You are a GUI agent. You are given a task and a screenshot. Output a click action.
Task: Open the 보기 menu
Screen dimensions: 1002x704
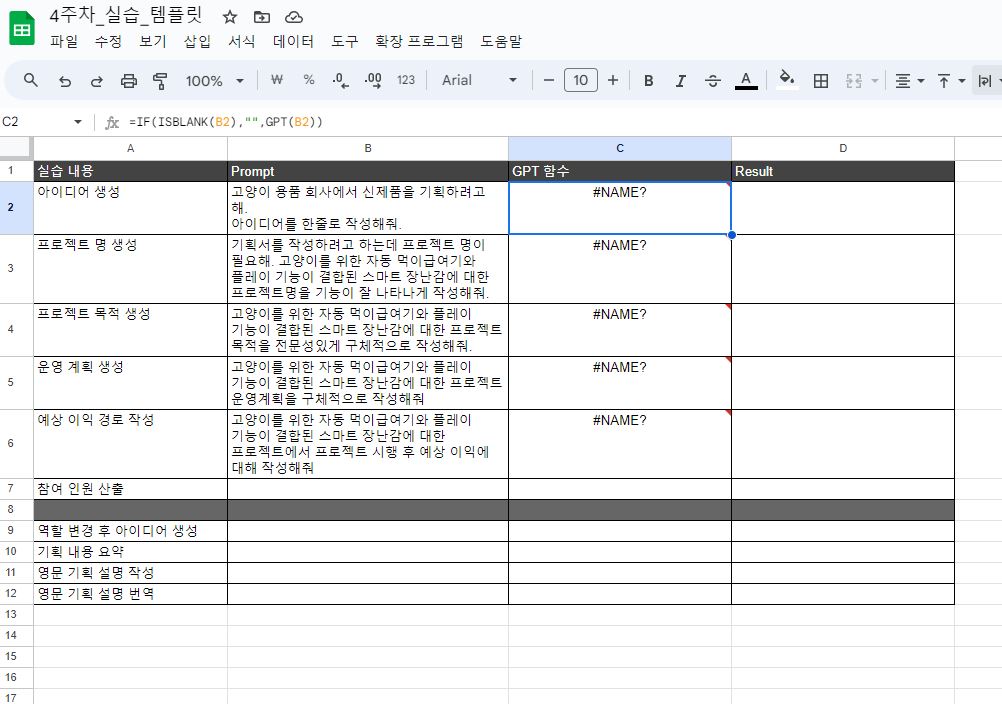click(x=153, y=42)
